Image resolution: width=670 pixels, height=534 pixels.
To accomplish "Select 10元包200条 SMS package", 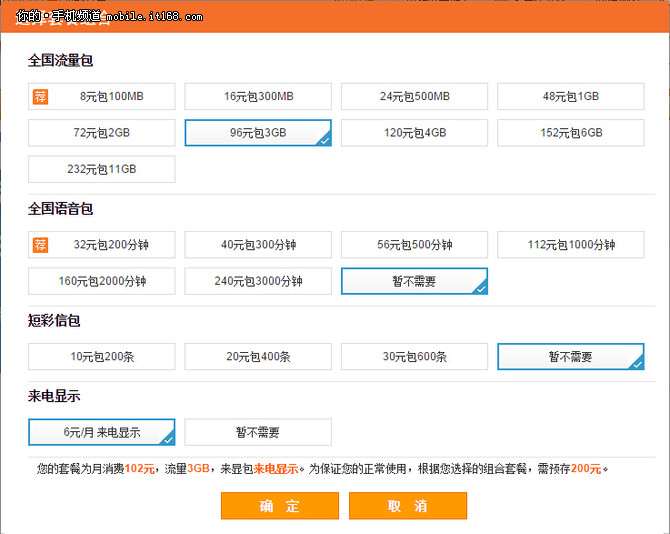I will pyautogui.click(x=102, y=357).
